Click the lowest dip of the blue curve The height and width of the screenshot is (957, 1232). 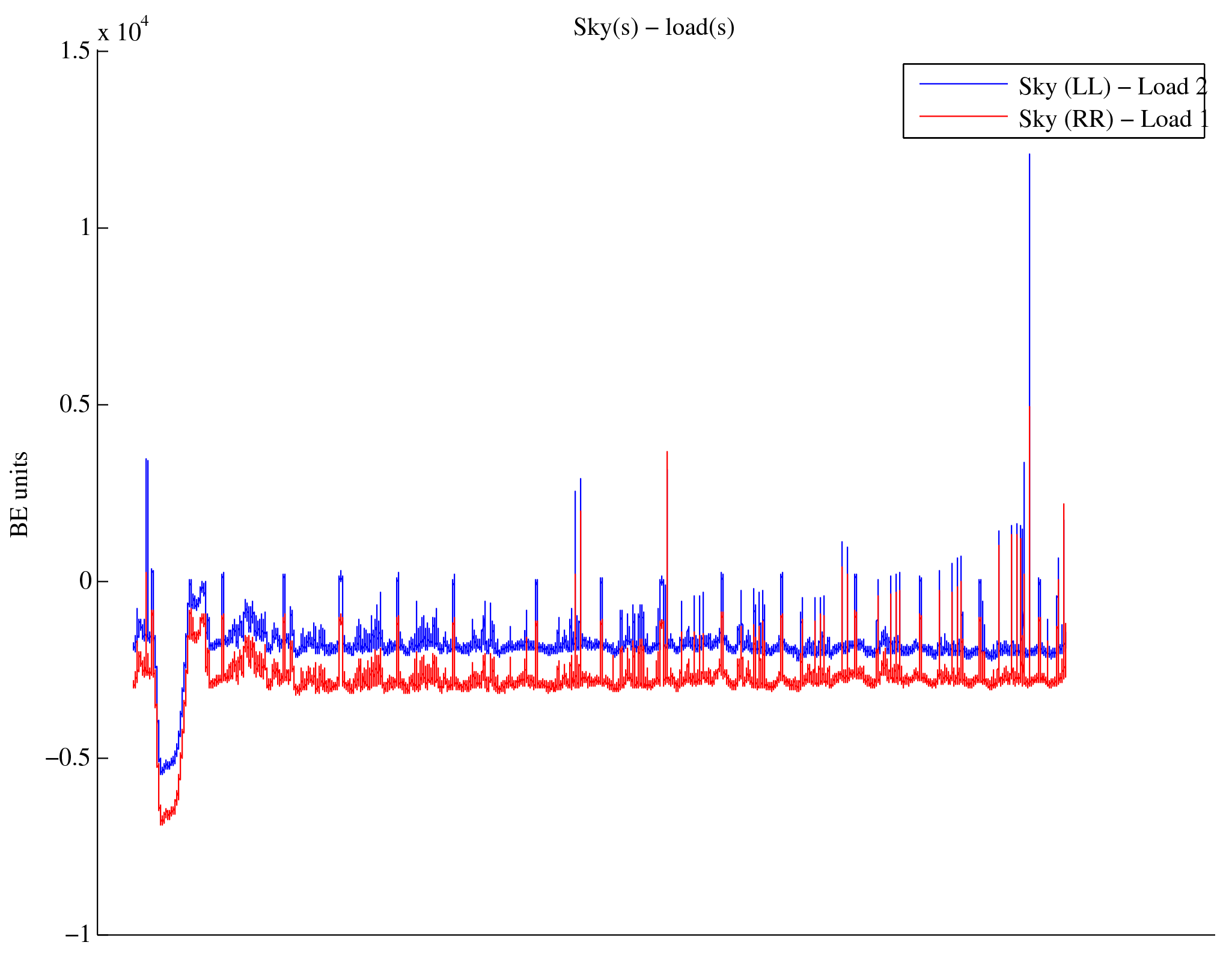pyautogui.click(x=161, y=772)
